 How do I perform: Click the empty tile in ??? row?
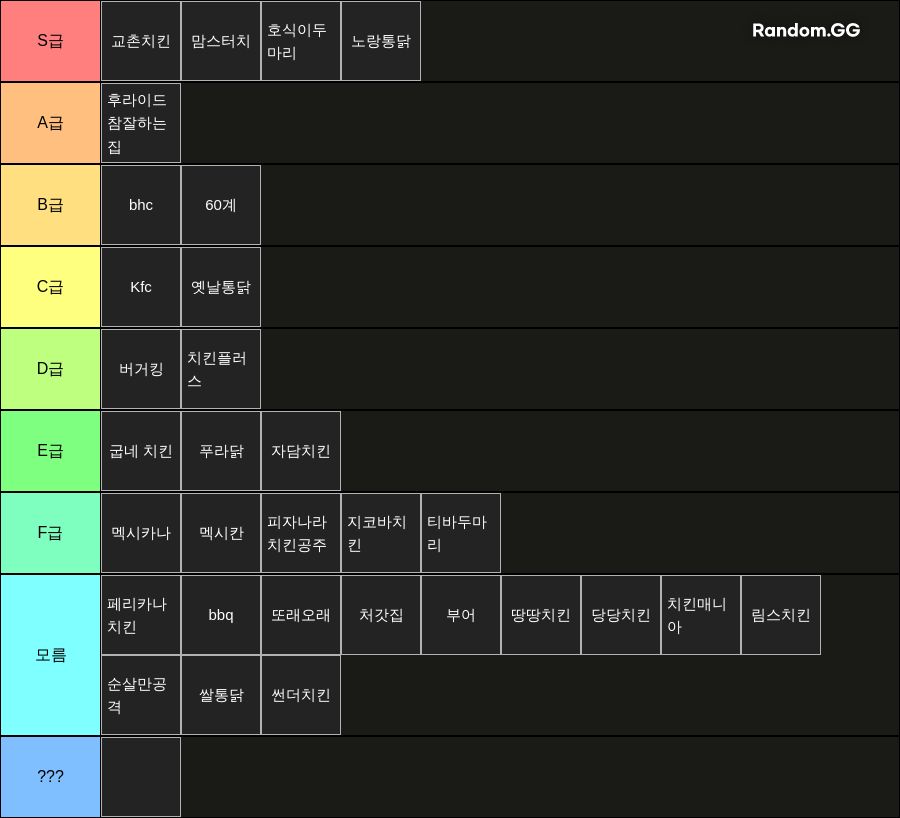pos(141,777)
